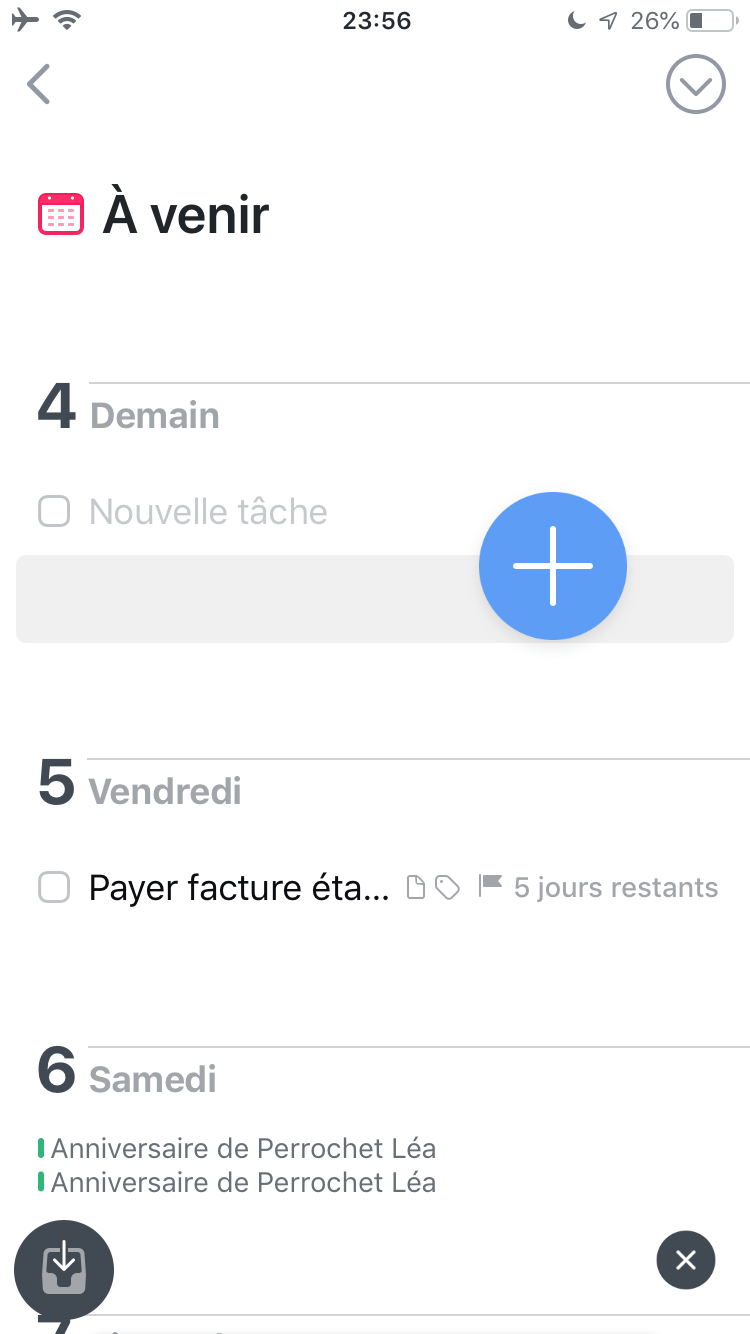Open Anniversaire de Perrochet Léa event
The height and width of the screenshot is (1334, 750).
(244, 1148)
